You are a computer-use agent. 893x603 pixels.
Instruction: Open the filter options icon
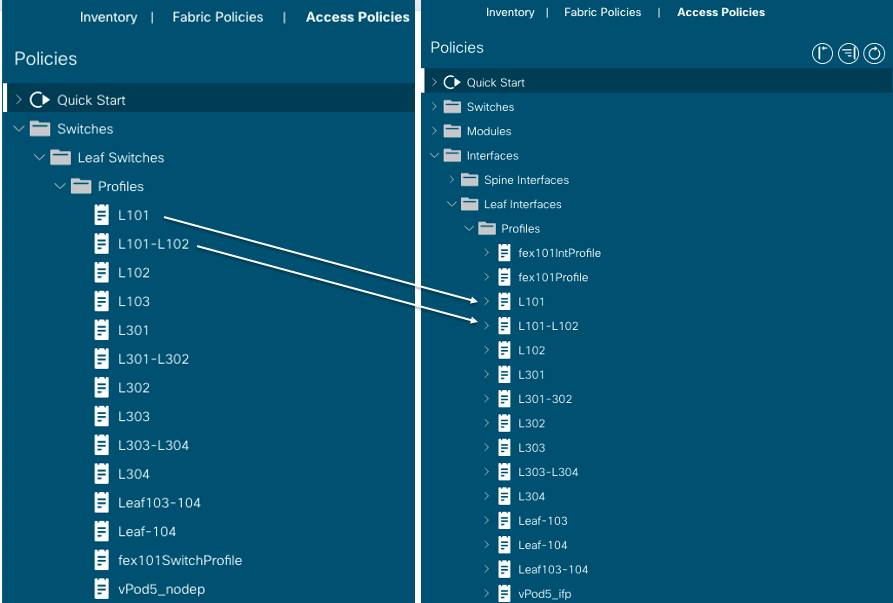(x=848, y=53)
